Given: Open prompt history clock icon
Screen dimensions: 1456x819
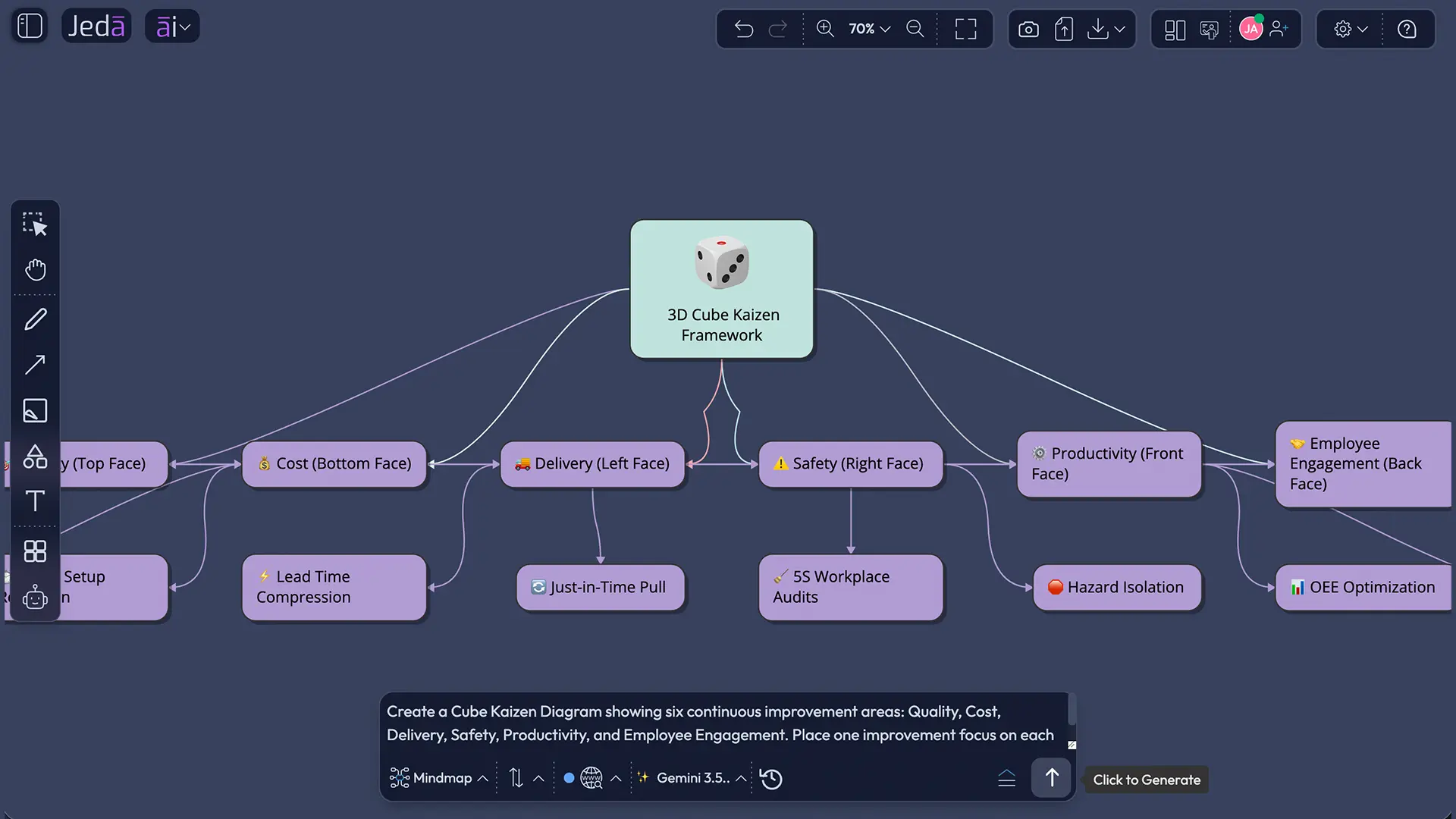Looking at the screenshot, I should coord(771,779).
